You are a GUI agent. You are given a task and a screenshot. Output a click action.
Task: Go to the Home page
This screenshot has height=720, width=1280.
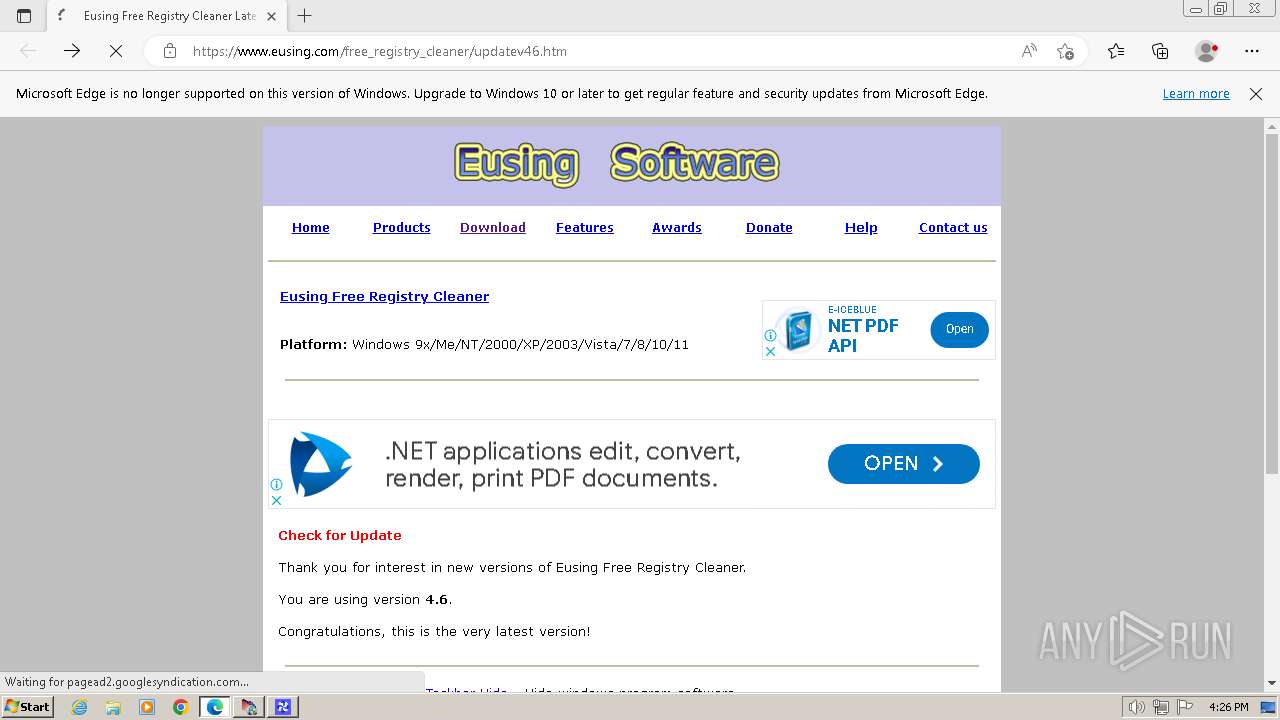[x=310, y=227]
